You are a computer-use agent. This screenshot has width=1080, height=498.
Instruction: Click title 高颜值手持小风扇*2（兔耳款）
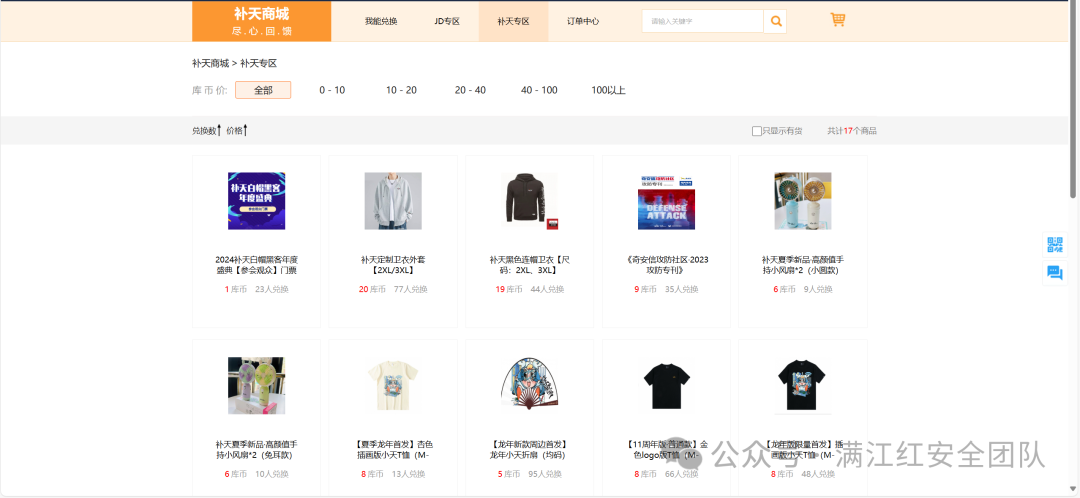click(256, 450)
